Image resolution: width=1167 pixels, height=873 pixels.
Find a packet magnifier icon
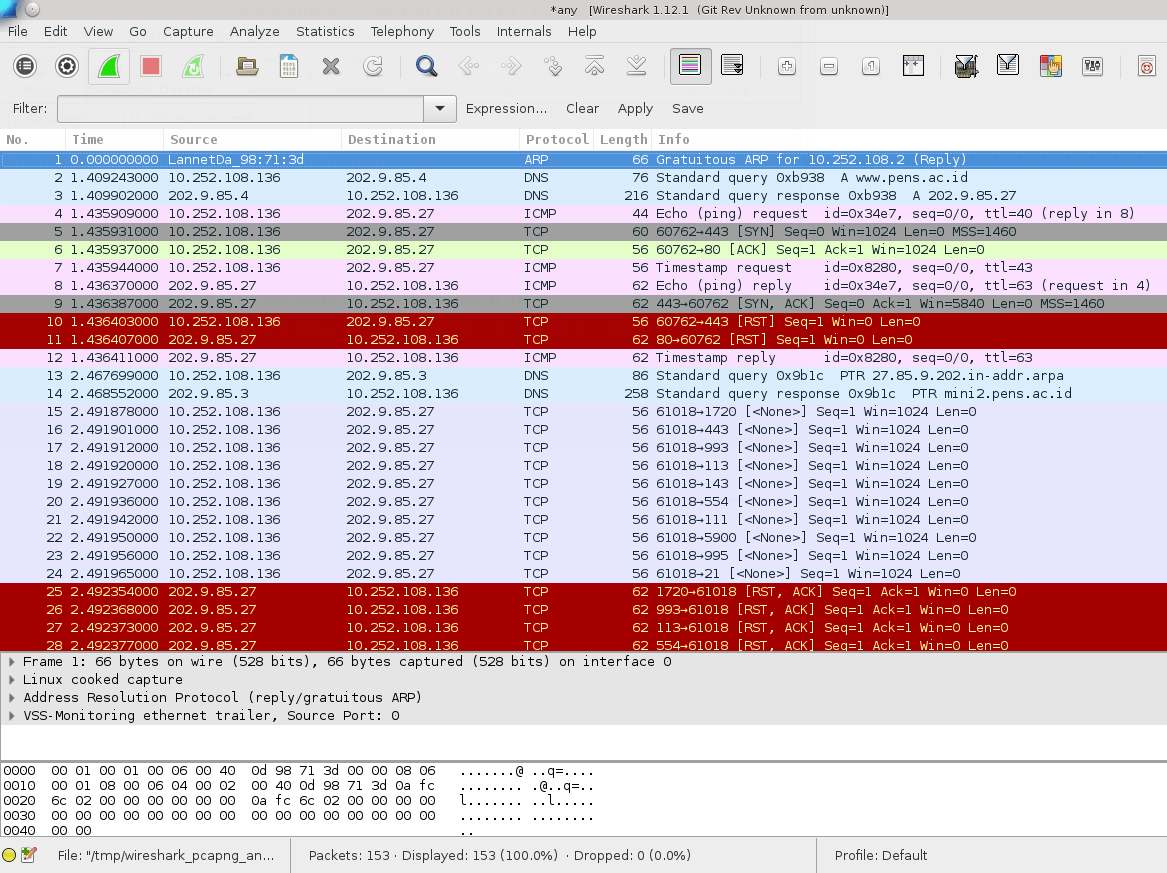coord(426,66)
